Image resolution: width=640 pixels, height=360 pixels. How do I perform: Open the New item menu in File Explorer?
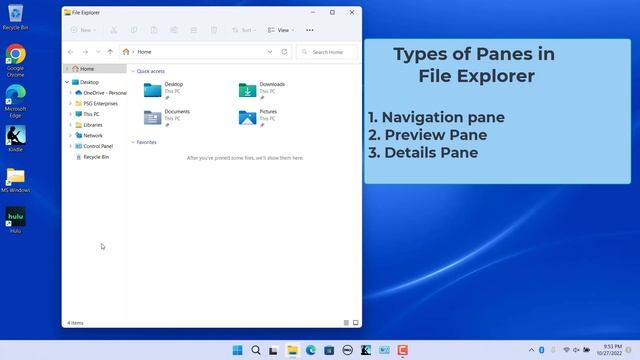pos(83,30)
